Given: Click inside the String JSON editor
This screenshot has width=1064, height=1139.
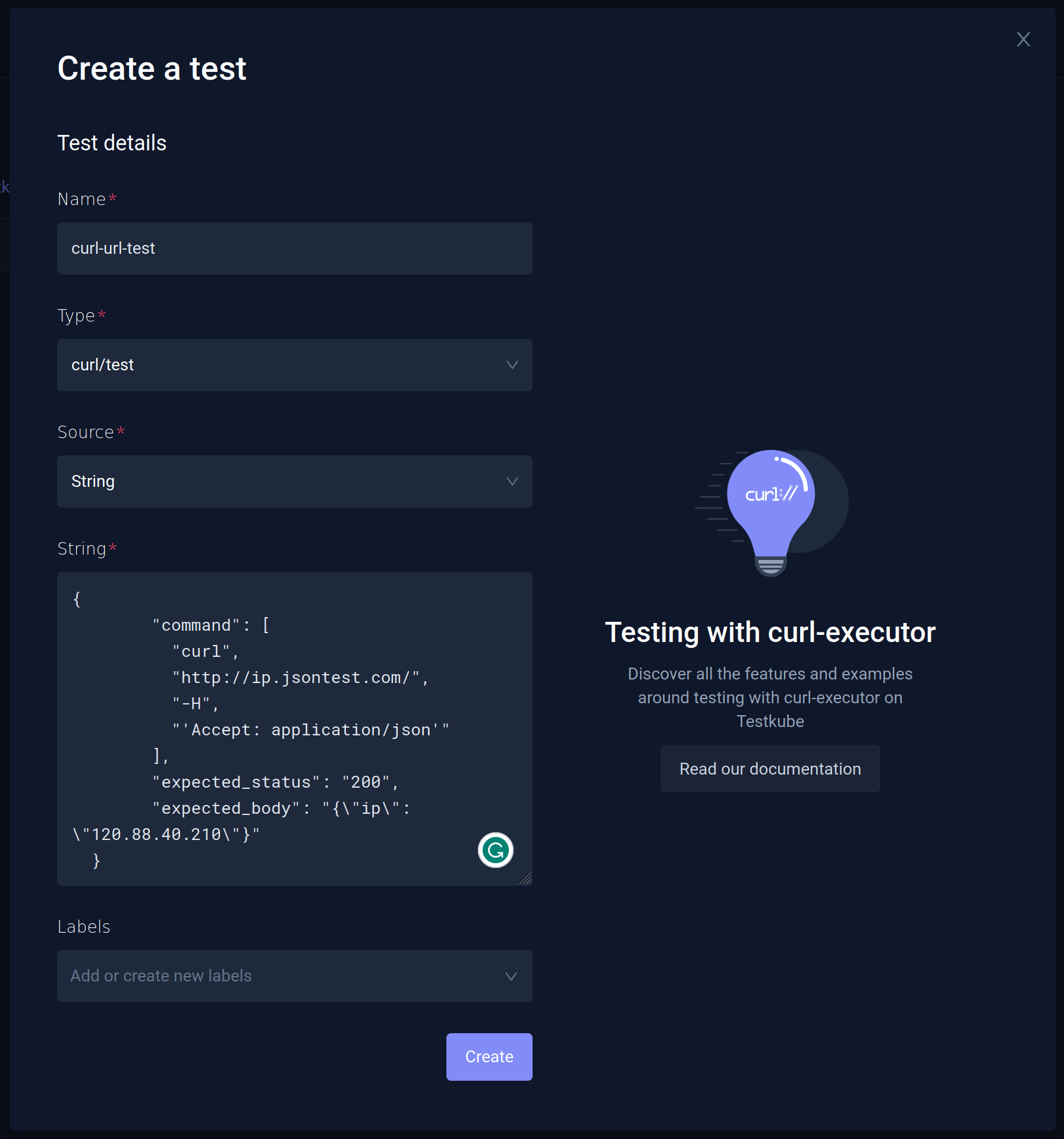Looking at the screenshot, I should 267,684.
